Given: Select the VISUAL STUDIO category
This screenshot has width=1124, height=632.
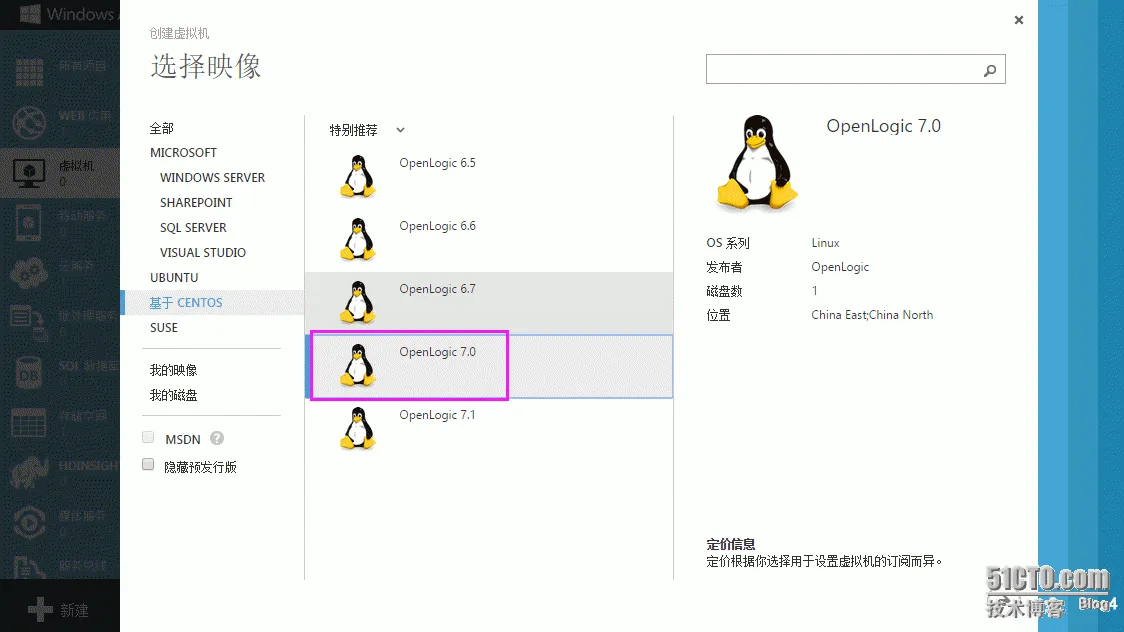Looking at the screenshot, I should [203, 253].
